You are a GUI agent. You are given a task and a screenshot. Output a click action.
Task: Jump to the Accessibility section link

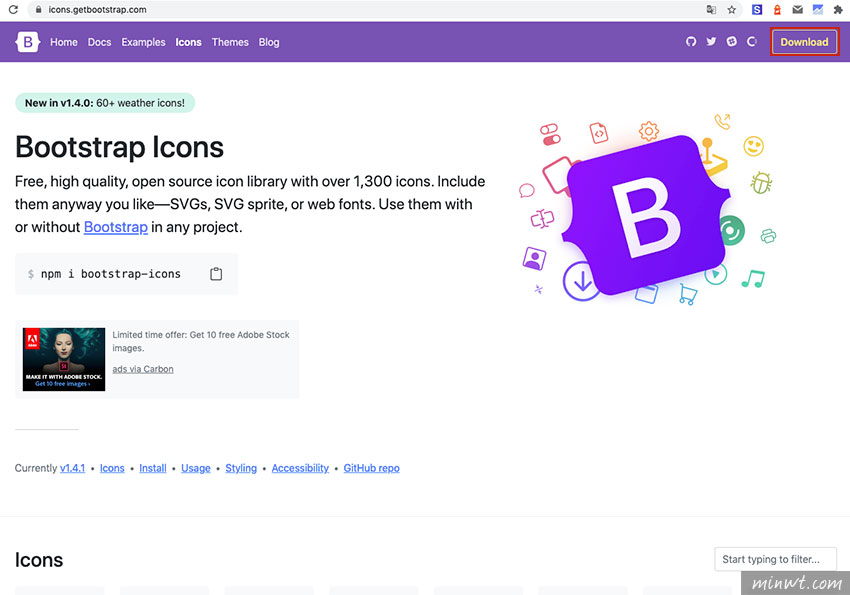[x=300, y=468]
